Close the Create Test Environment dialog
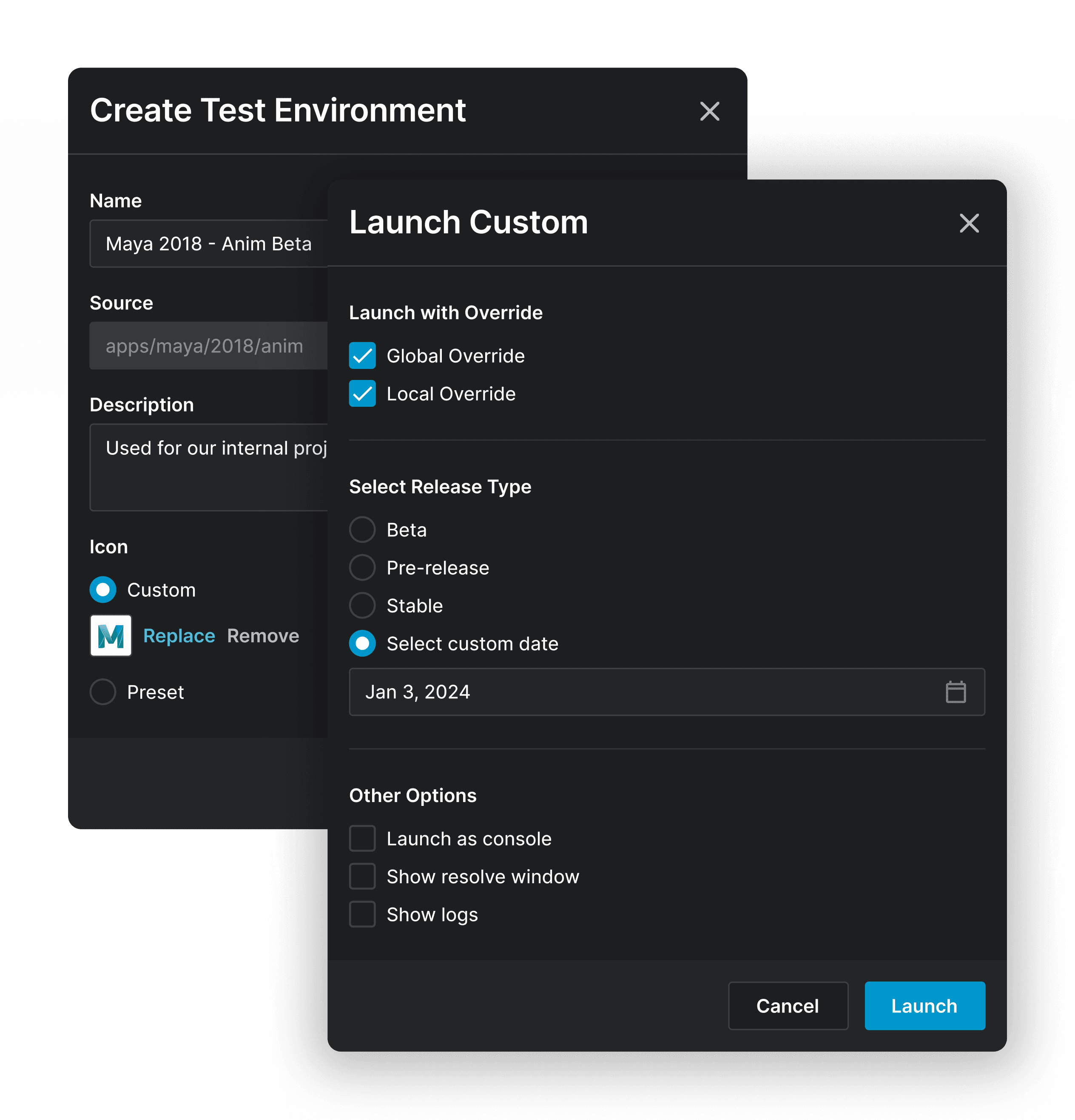 (709, 111)
